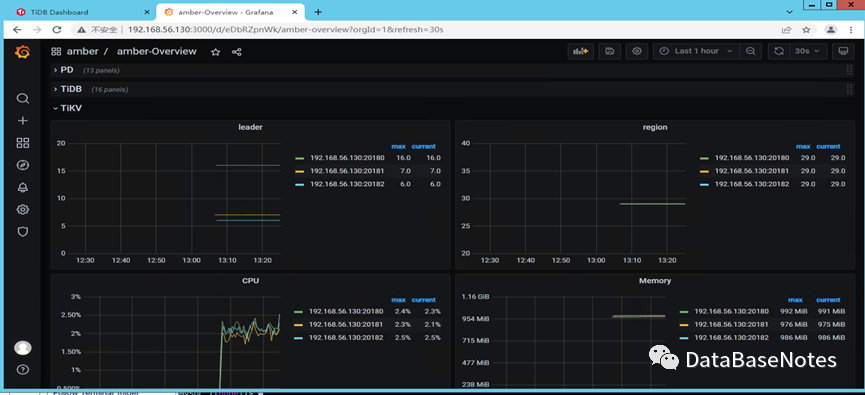Click the dashboards grid icon beside amber
Image resolution: width=865 pixels, height=395 pixels.
(56, 52)
